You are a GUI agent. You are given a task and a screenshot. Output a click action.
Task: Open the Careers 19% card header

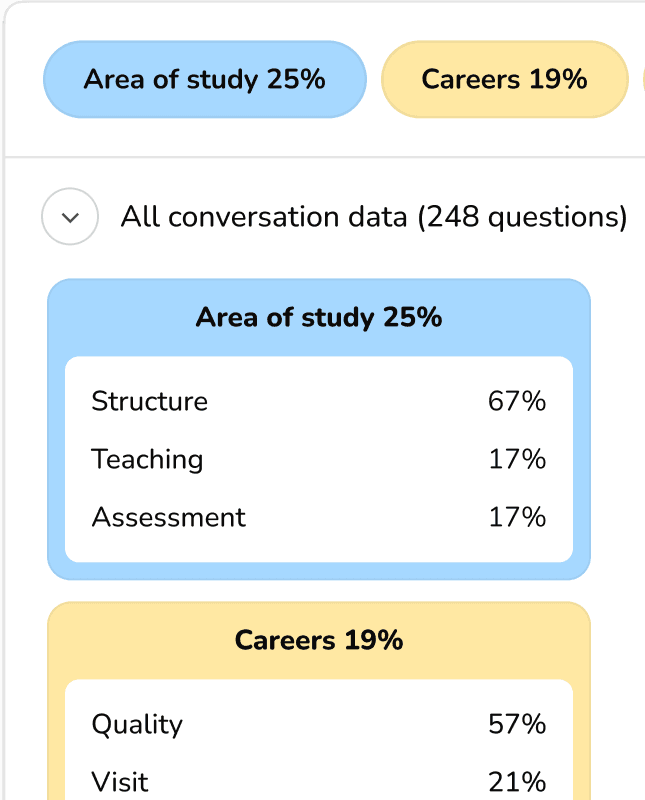[319, 640]
